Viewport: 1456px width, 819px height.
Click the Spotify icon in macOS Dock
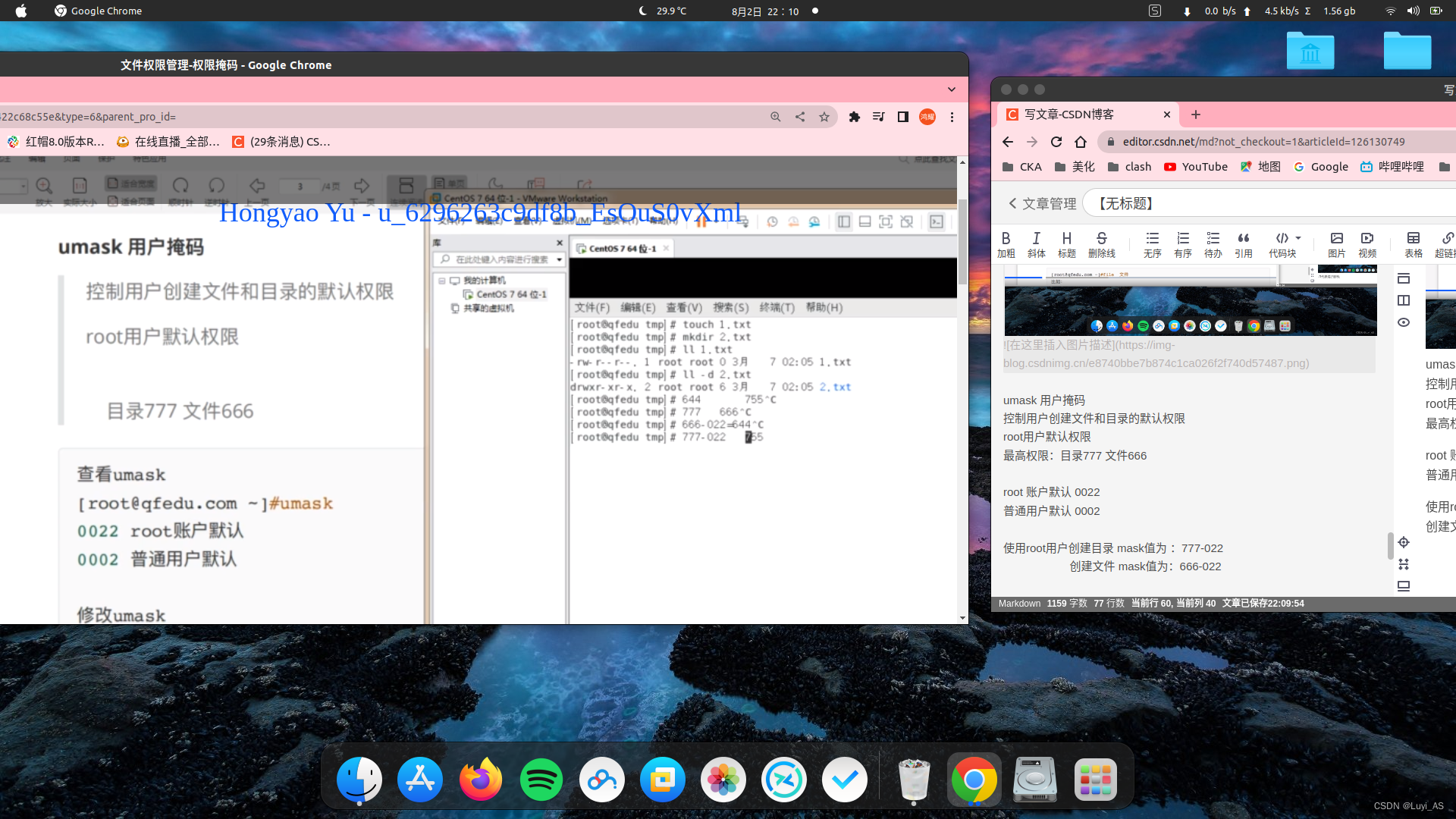tap(541, 780)
